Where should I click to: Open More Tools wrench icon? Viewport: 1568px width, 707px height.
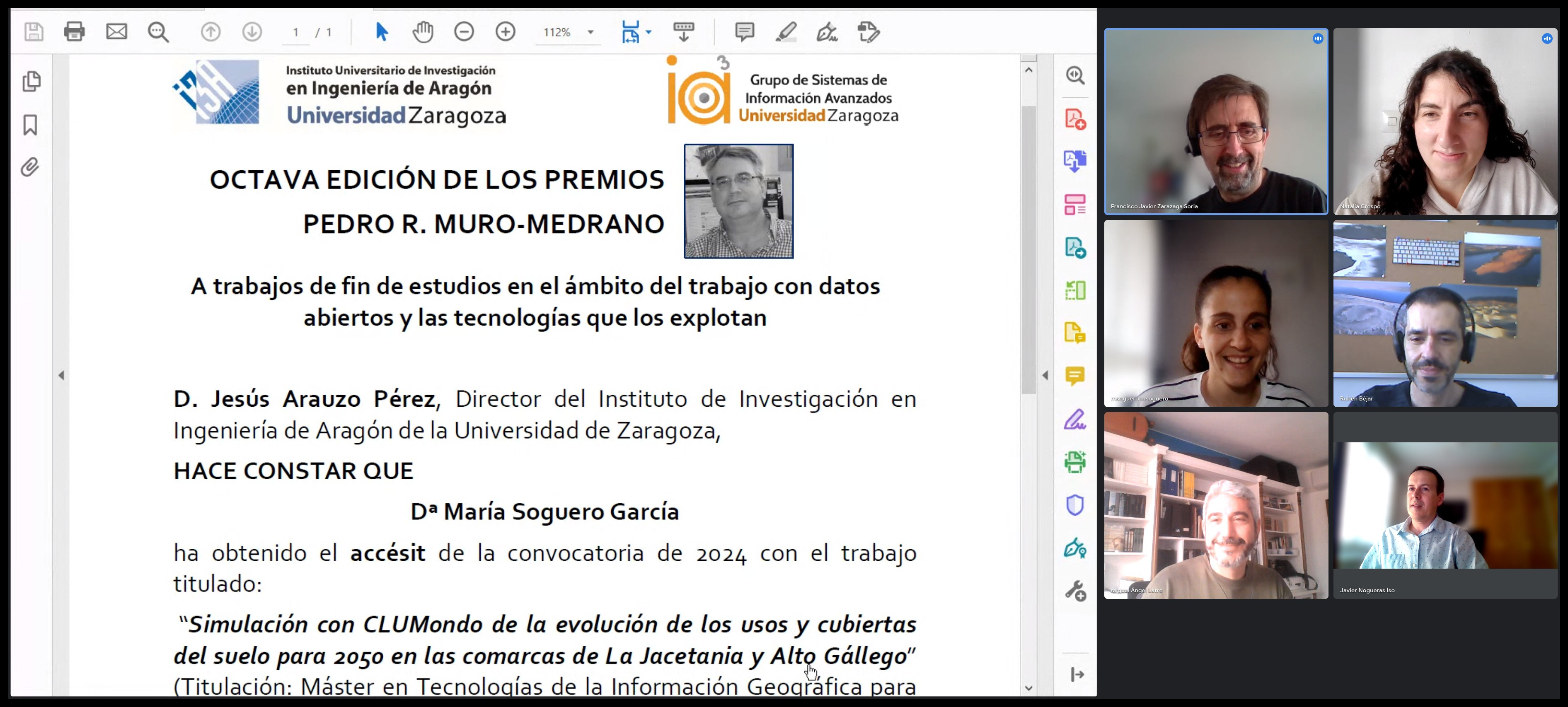click(x=1075, y=591)
